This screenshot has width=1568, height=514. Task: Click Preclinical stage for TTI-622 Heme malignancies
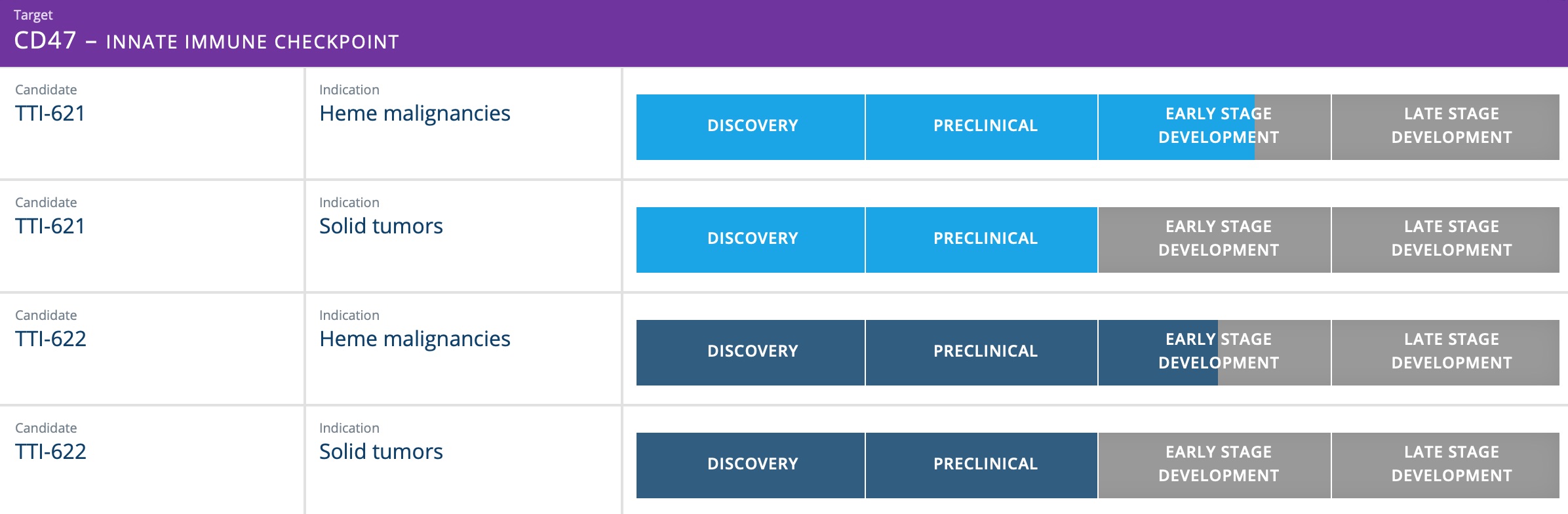[x=985, y=352]
